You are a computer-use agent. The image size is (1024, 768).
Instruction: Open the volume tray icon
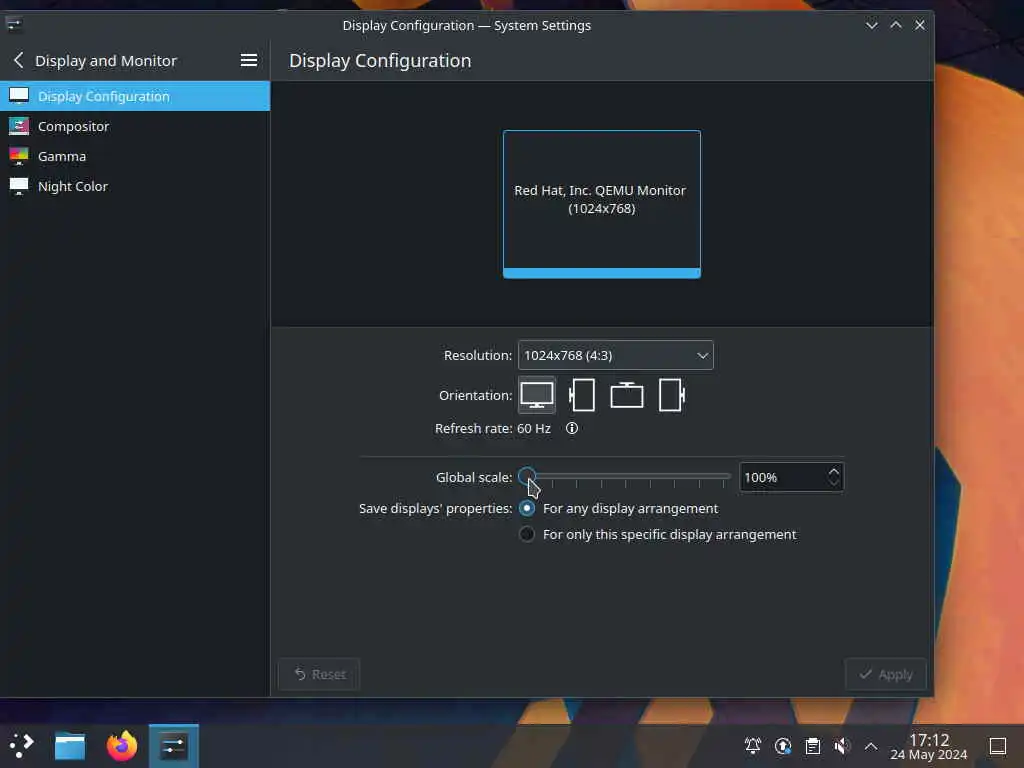pyautogui.click(x=842, y=745)
